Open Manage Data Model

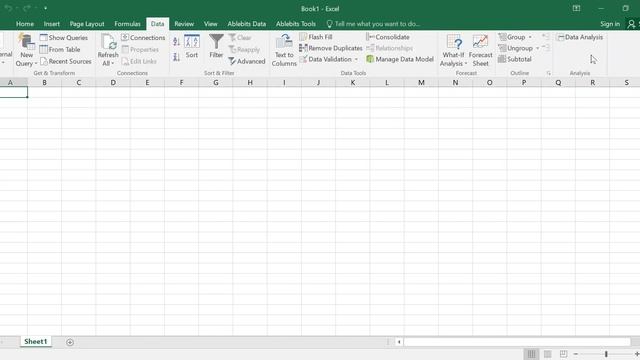400,59
